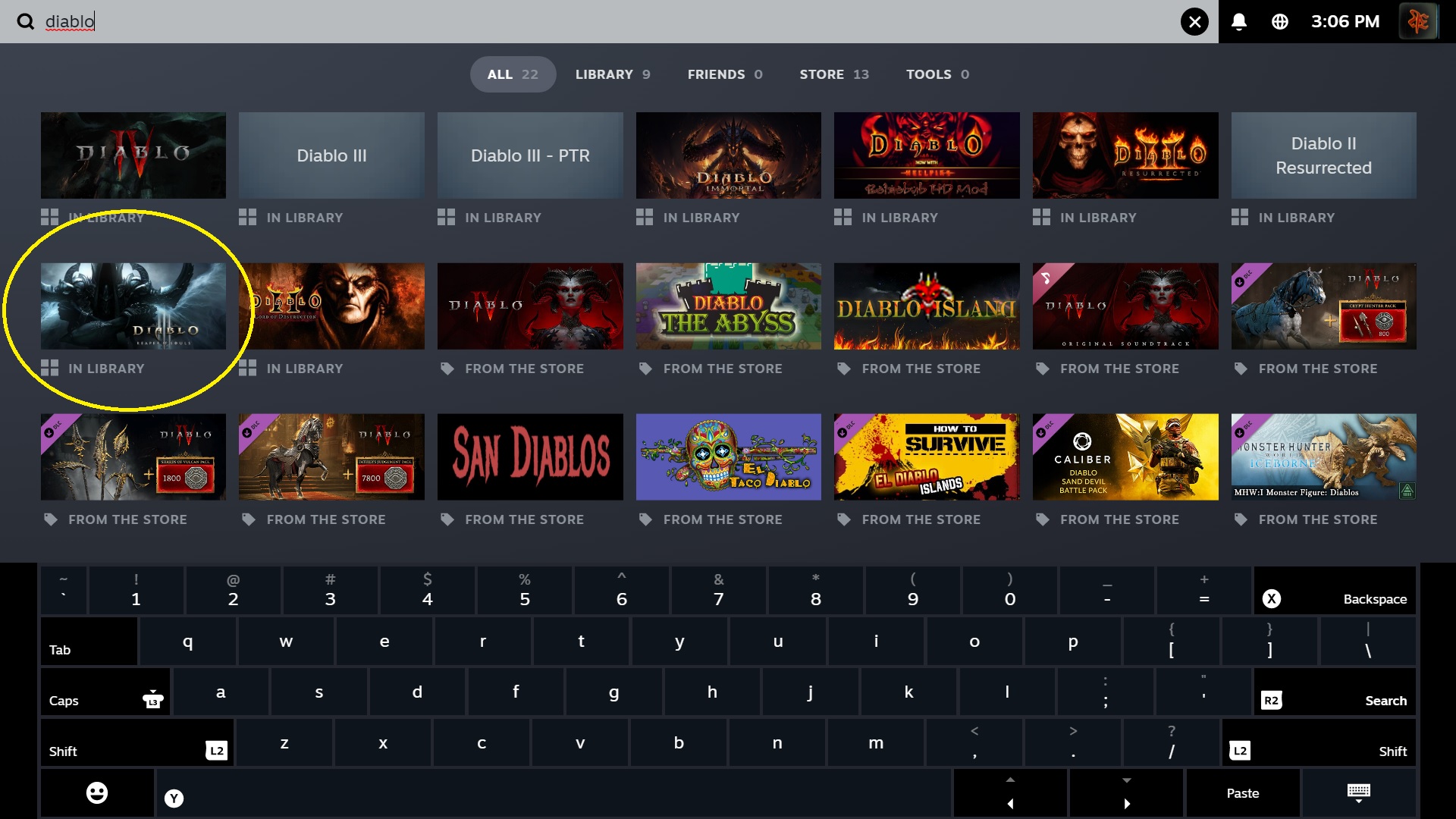Switch to the Store results tab
1456x819 pixels.
(834, 74)
